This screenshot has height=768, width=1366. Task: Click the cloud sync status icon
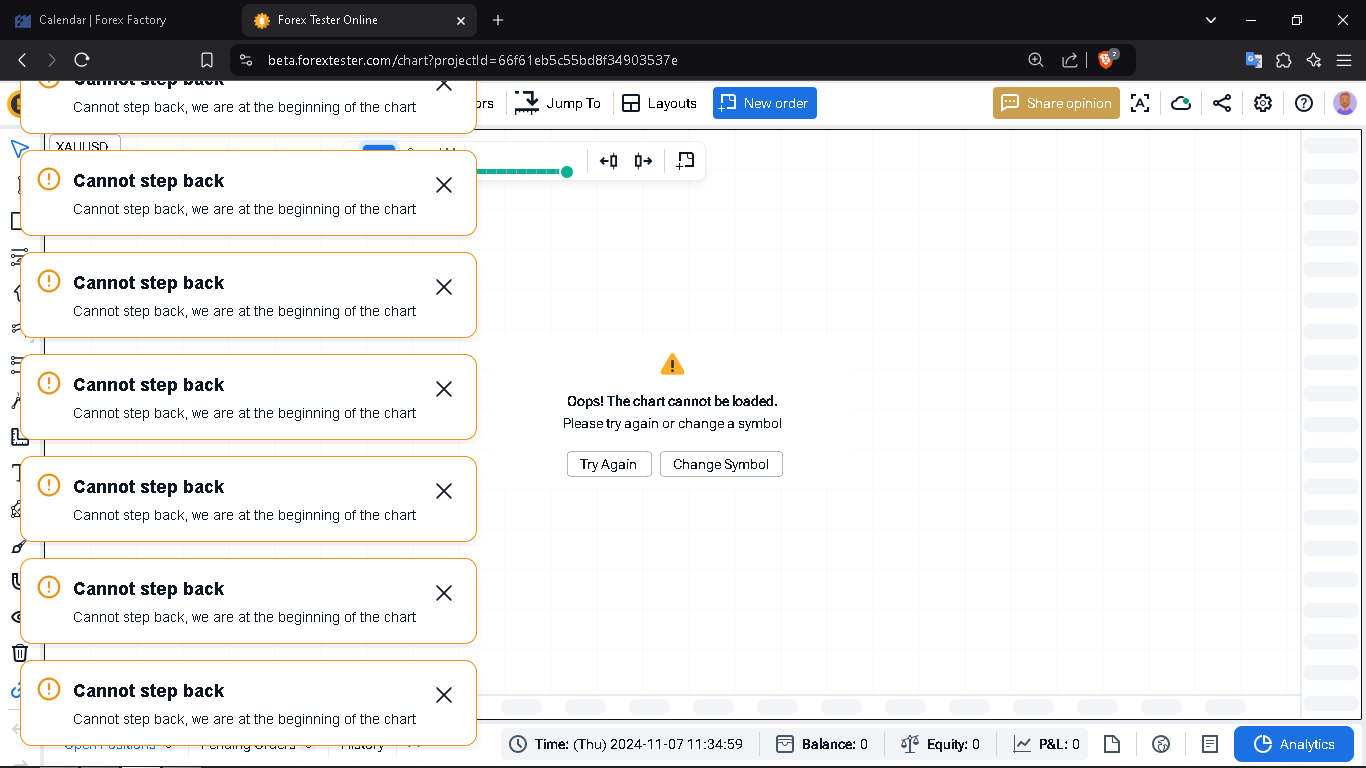click(1181, 103)
